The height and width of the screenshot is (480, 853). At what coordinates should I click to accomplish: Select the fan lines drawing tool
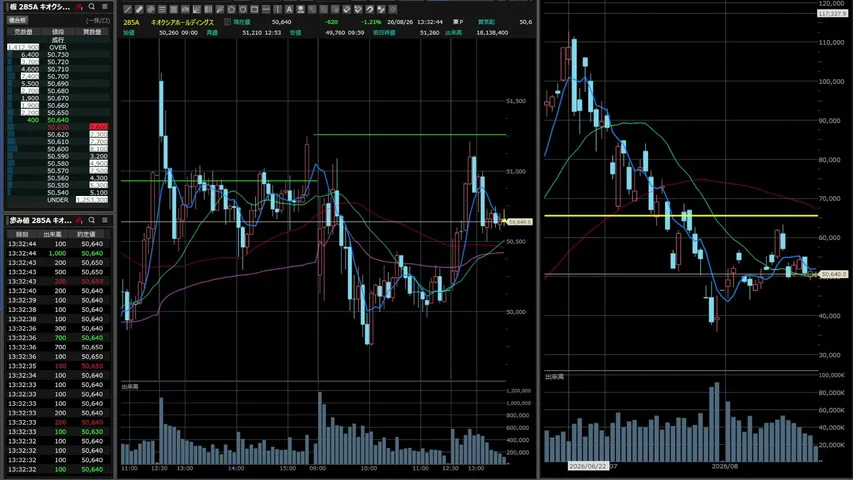click(196, 9)
